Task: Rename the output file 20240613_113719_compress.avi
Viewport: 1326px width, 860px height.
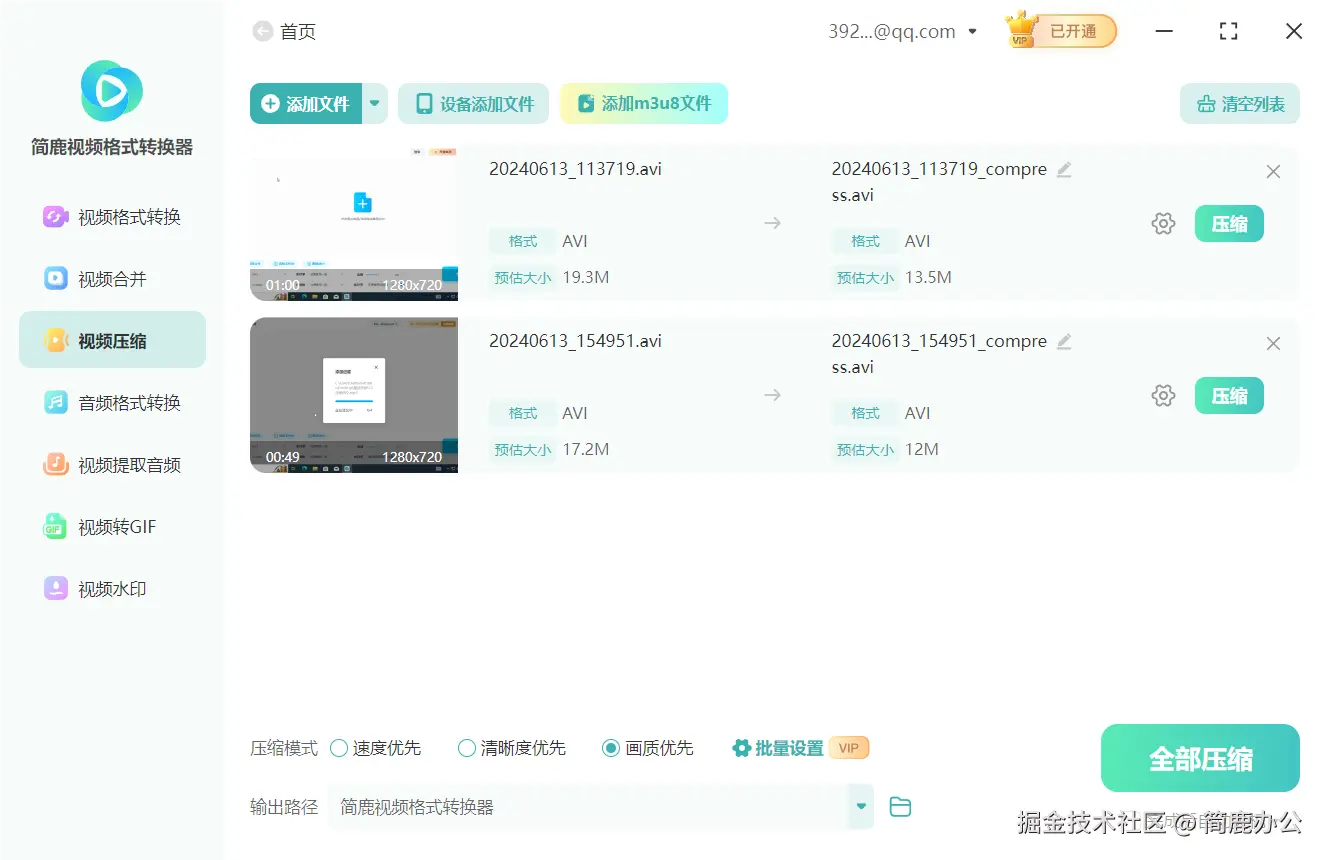Action: pos(1064,170)
